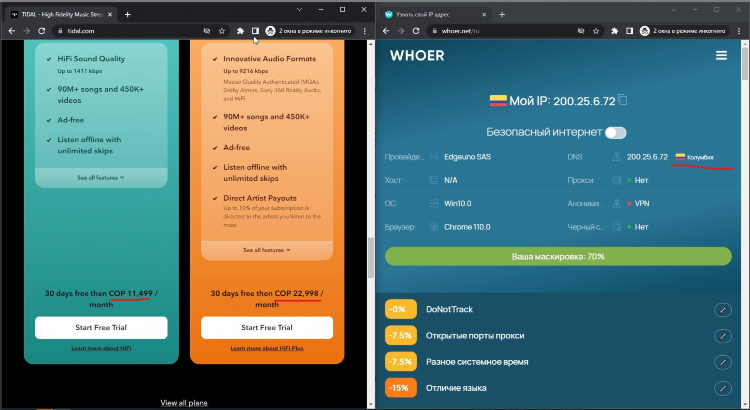The image size is (750, 410).
Task: Toggle the Безопасный интернет switch
Action: [x=616, y=133]
